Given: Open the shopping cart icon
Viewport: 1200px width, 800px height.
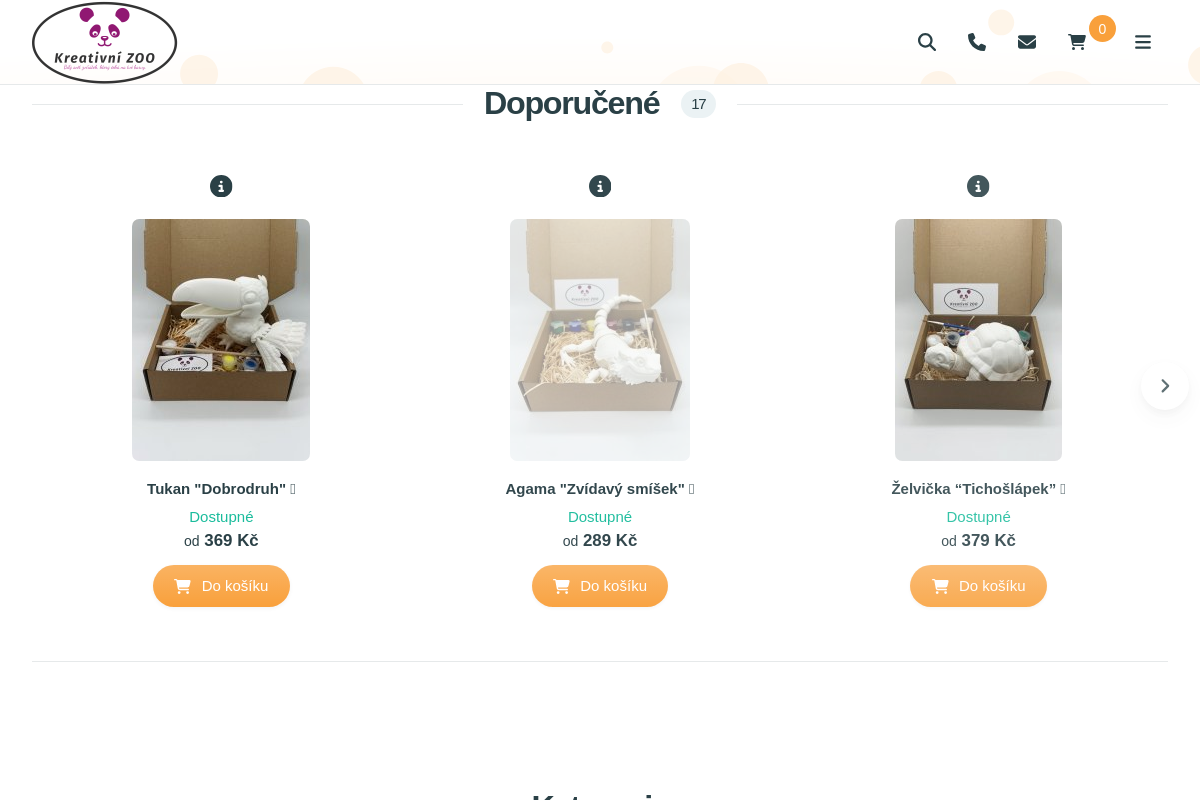Looking at the screenshot, I should tap(1077, 42).
